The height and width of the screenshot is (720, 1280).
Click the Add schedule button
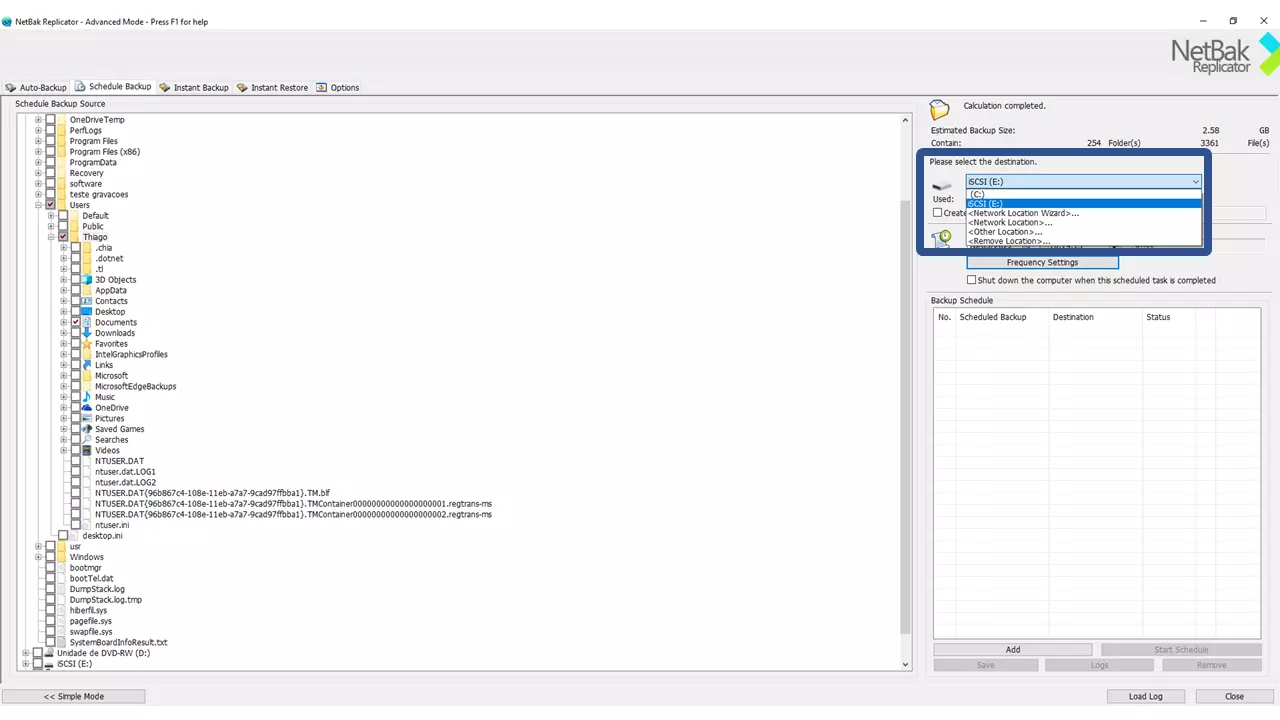pos(1012,650)
